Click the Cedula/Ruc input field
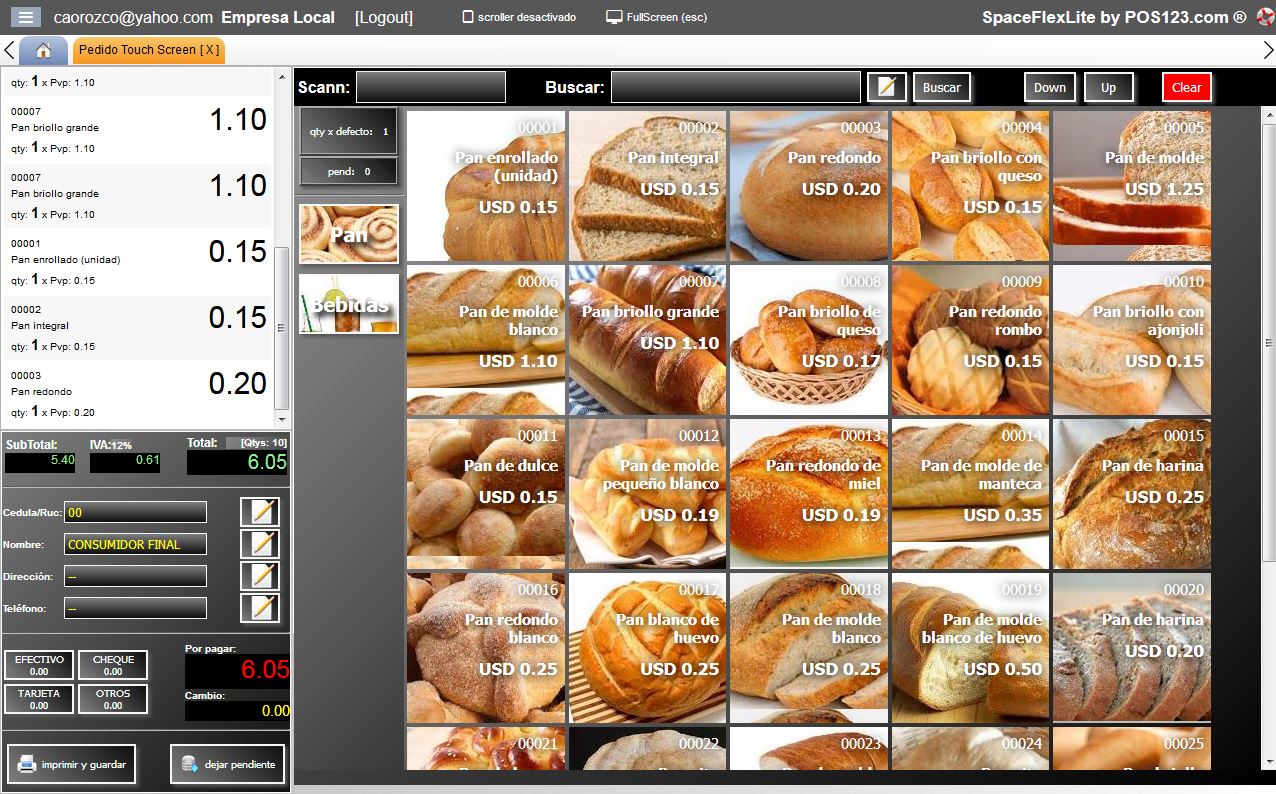The image size is (1276, 794). coord(135,512)
